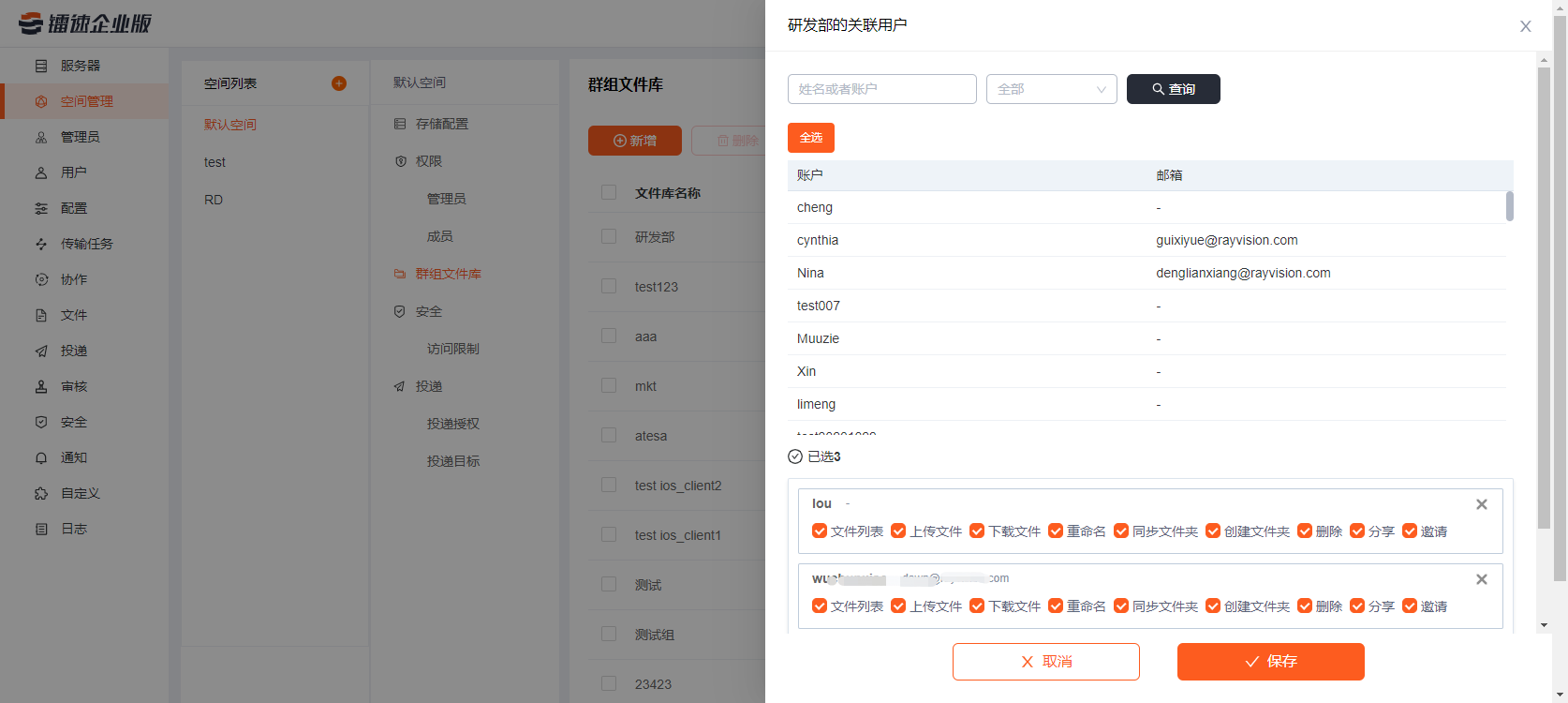Open the 服务器 sidebar menu item

(84, 66)
